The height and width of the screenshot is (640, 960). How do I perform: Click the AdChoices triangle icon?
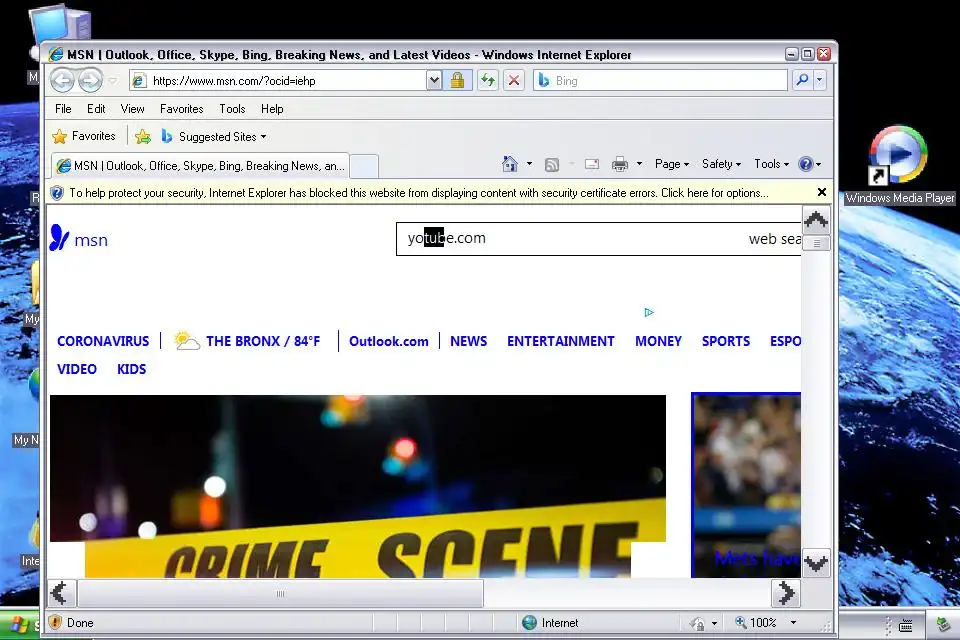click(x=649, y=312)
